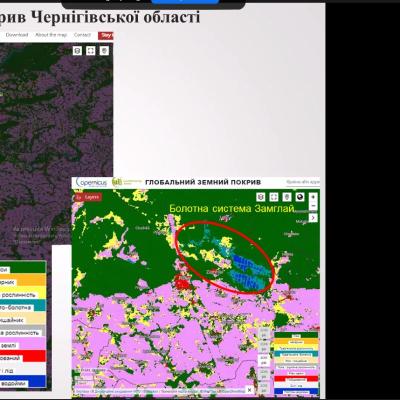Click the black globe icon on Zamglay map
The height and width of the screenshot is (400, 400).
(x=300, y=197)
